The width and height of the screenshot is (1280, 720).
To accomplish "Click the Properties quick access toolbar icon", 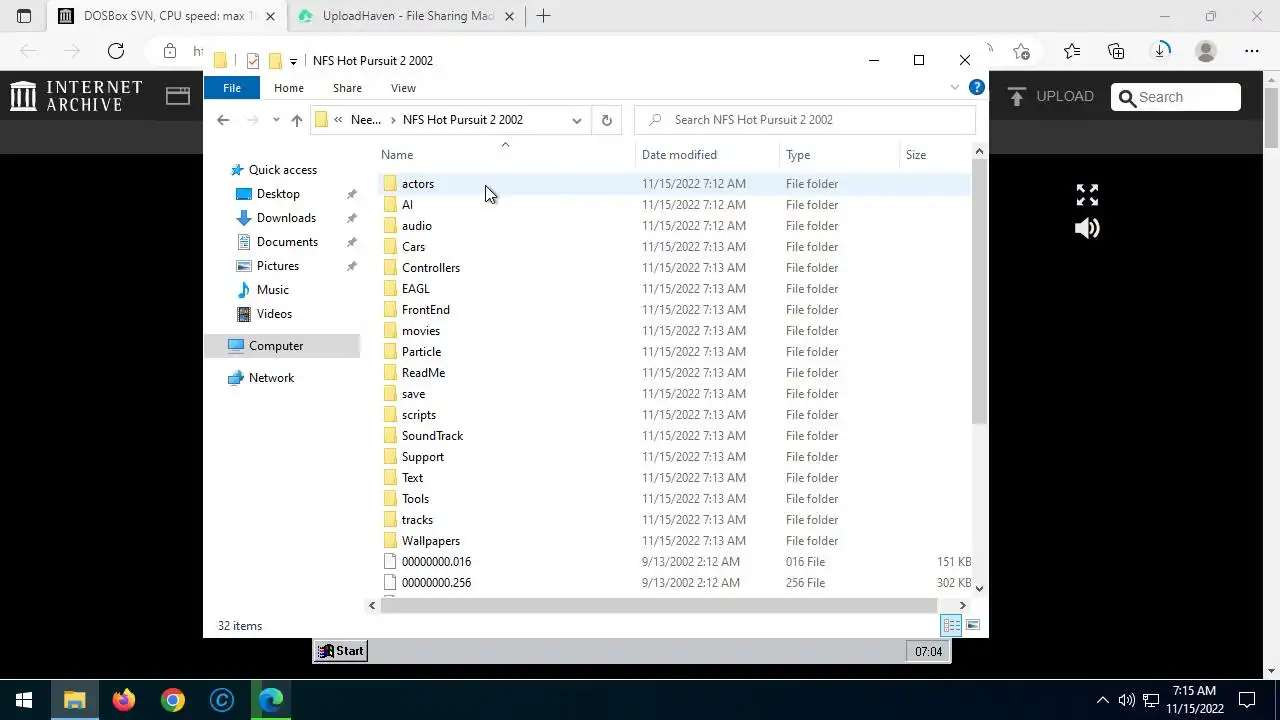I will tap(253, 61).
